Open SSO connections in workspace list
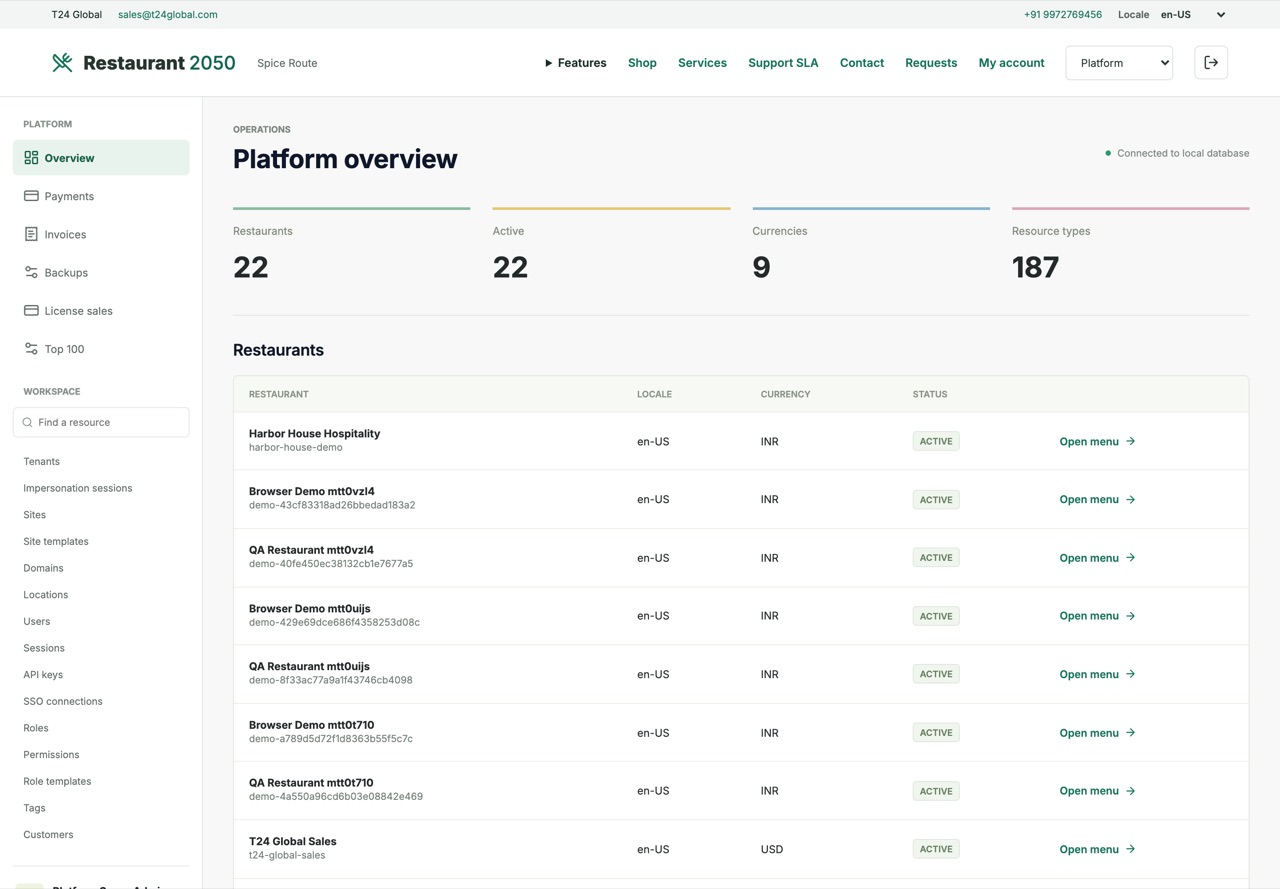Viewport: 1280px width, 889px height. 63,701
